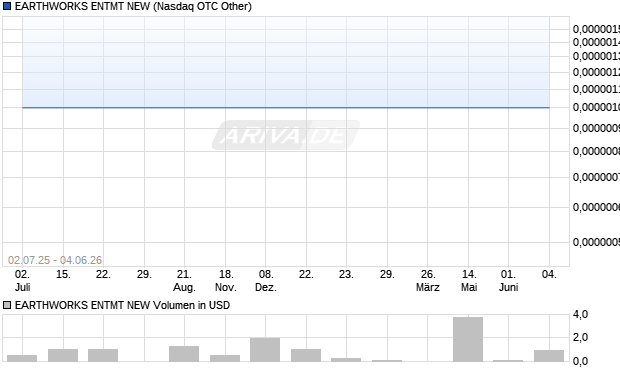Click the volume bar at 04. on the right
This screenshot has width=620, height=371.
tap(549, 356)
